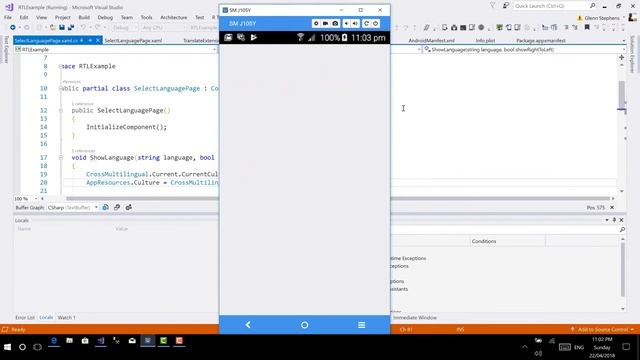Open Windows Start menu
This screenshot has width=640, height=360.
coord(7,347)
